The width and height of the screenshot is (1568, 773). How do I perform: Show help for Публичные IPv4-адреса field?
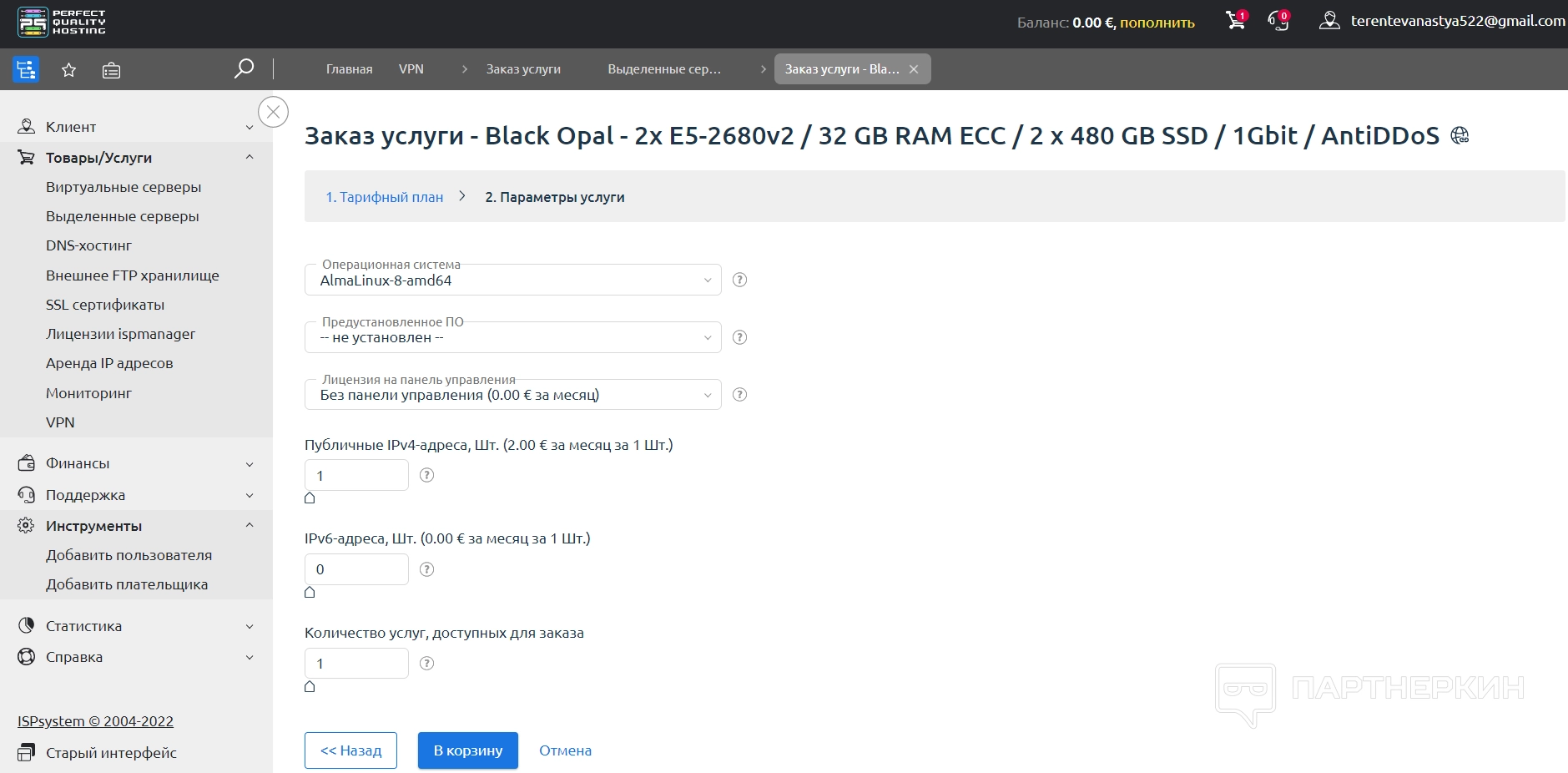tap(426, 475)
